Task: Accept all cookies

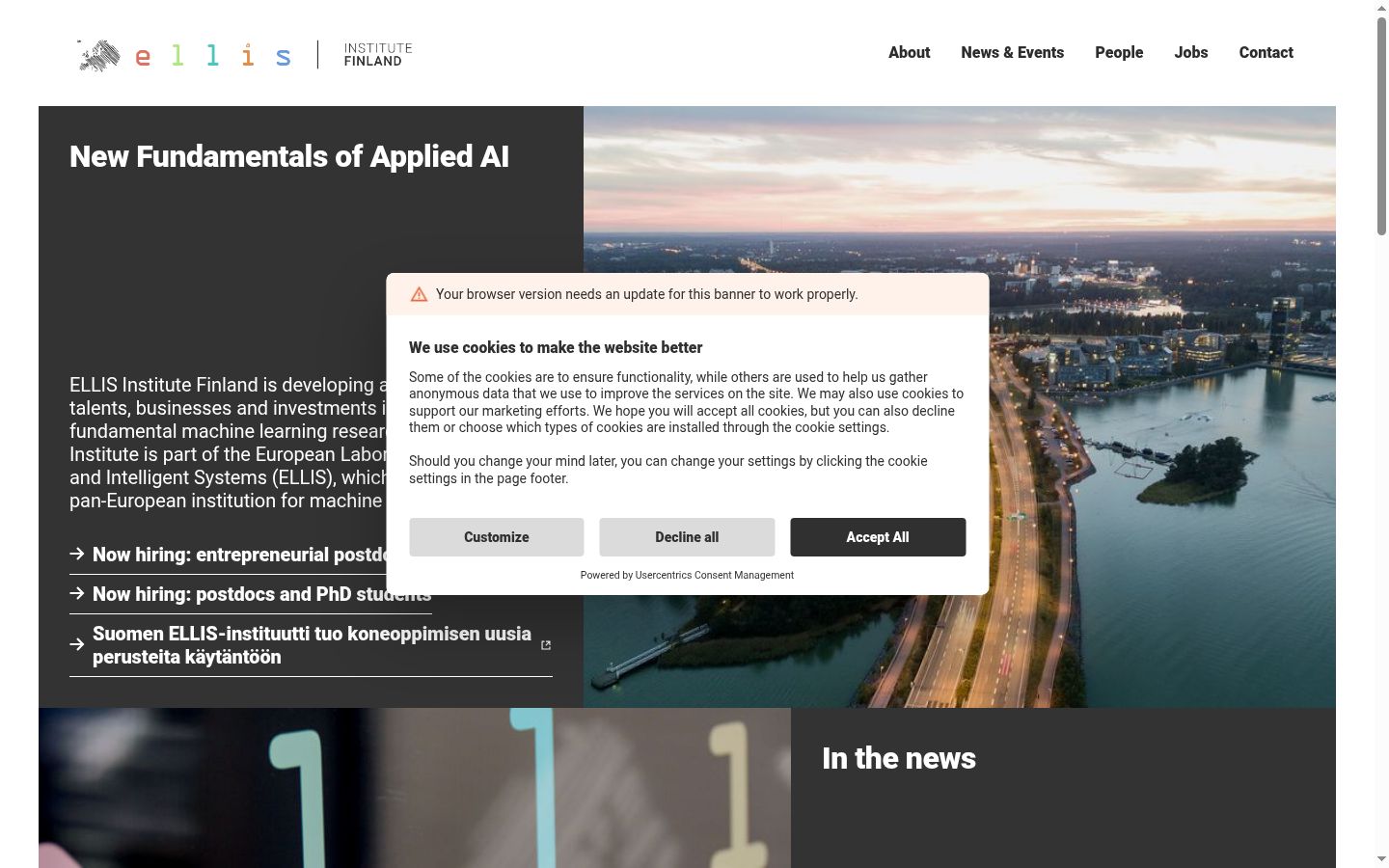Action: tap(878, 537)
